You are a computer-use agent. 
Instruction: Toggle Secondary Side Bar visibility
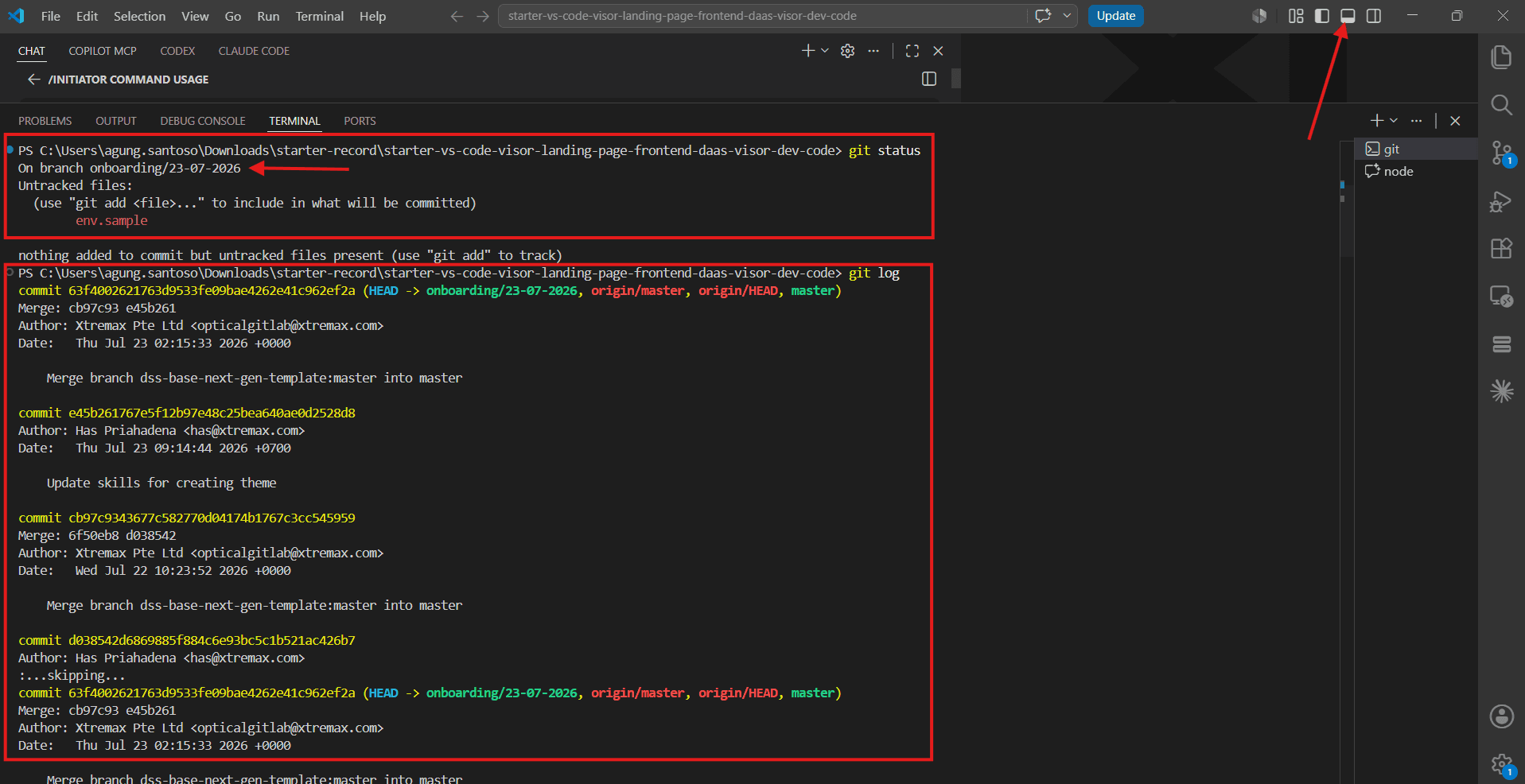coord(1374,16)
